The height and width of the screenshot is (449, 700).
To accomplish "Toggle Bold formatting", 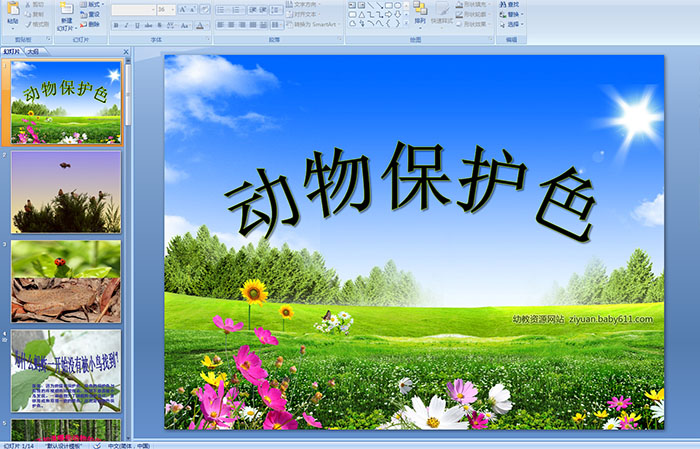I will coord(116,25).
